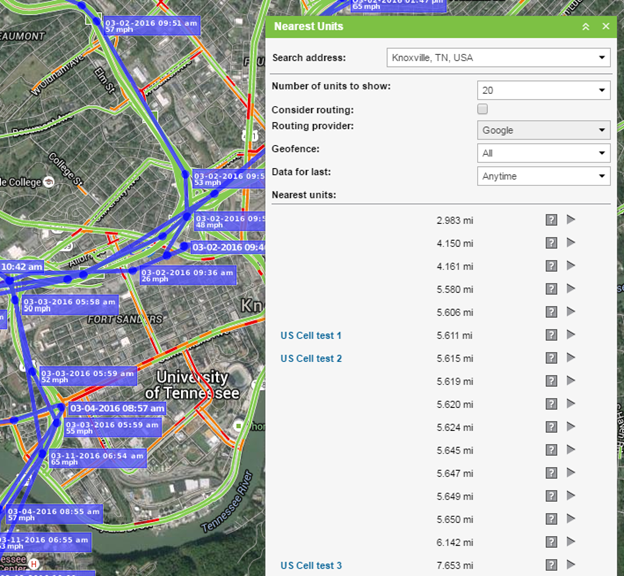The image size is (624, 576).
Task: Collapse the Nearest Units panel
Action: tap(586, 27)
